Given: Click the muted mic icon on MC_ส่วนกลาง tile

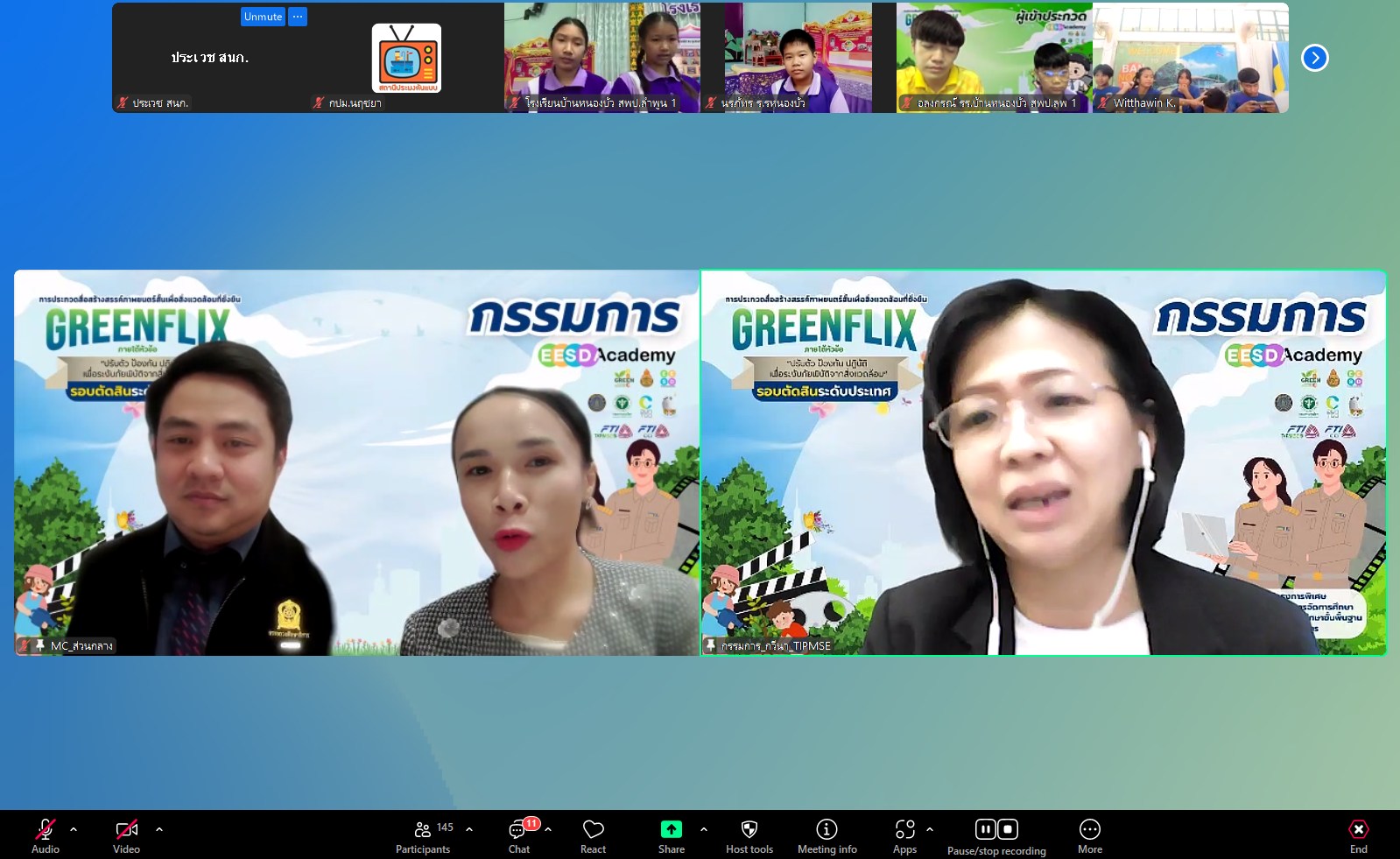Looking at the screenshot, I should pos(25,645).
